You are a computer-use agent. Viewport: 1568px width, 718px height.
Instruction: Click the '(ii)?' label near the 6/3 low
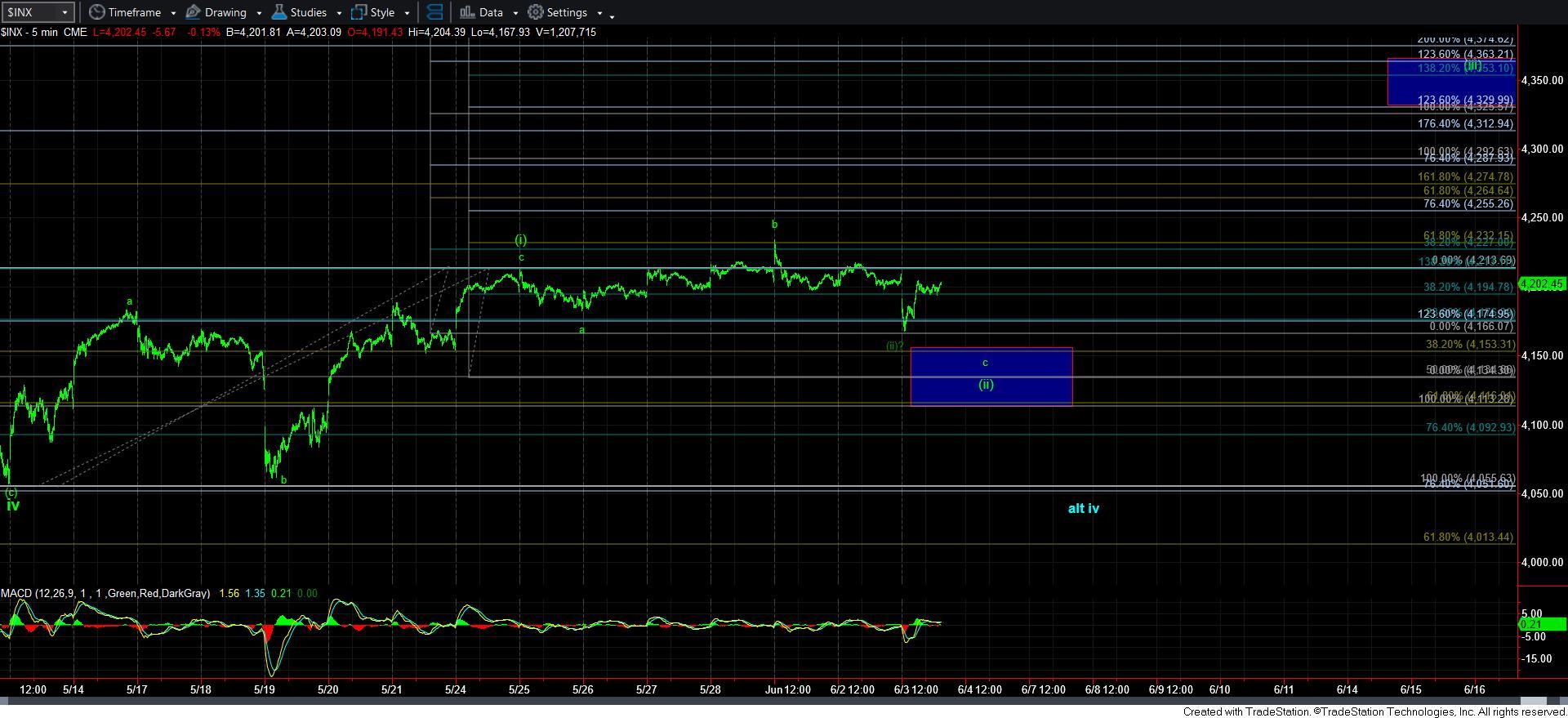point(894,346)
